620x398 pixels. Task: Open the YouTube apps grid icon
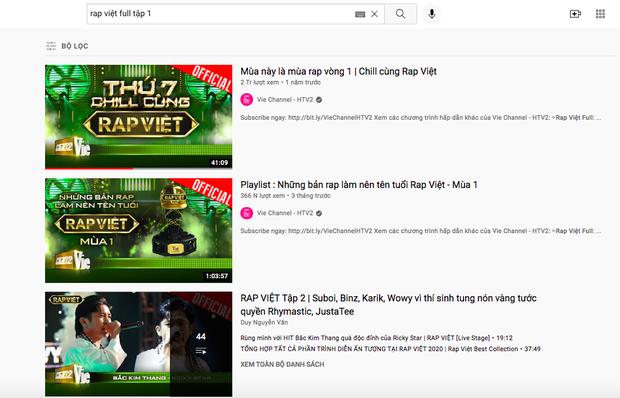pyautogui.click(x=600, y=14)
